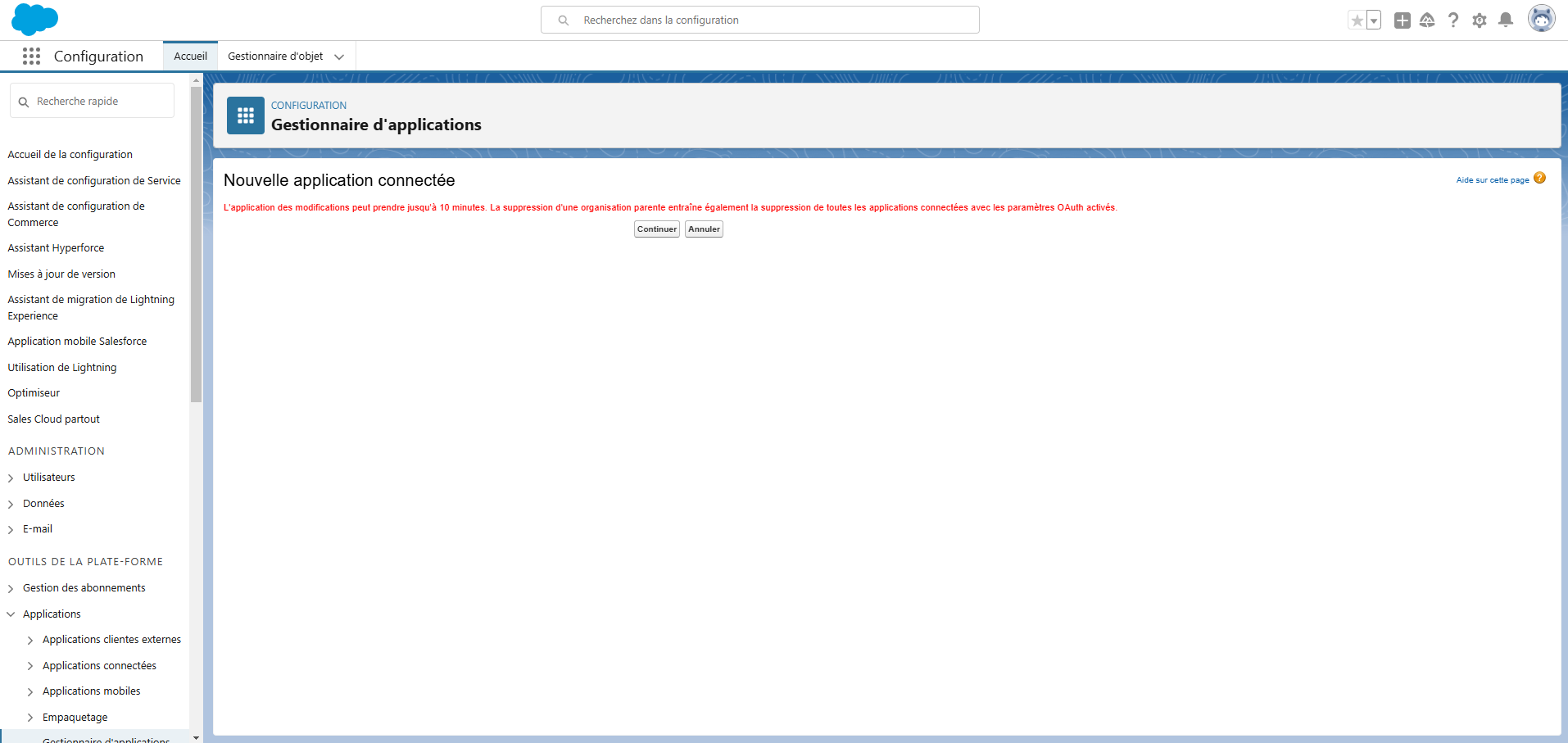This screenshot has width=1568, height=743.
Task: Expand the Applications mobiles chevron
Action: (x=30, y=691)
